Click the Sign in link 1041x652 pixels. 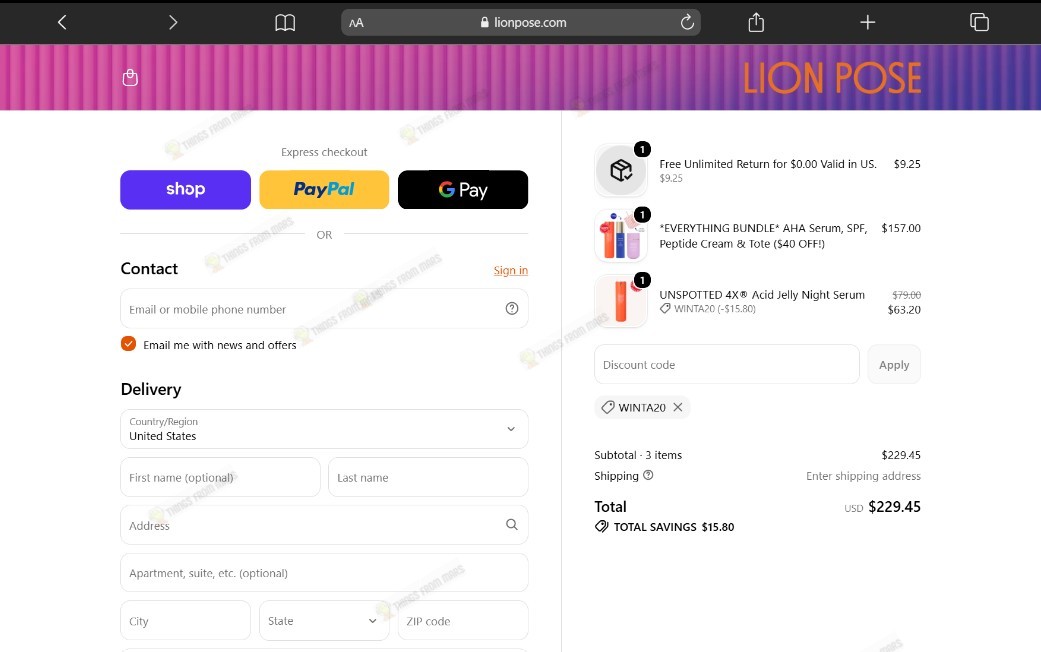[511, 270]
